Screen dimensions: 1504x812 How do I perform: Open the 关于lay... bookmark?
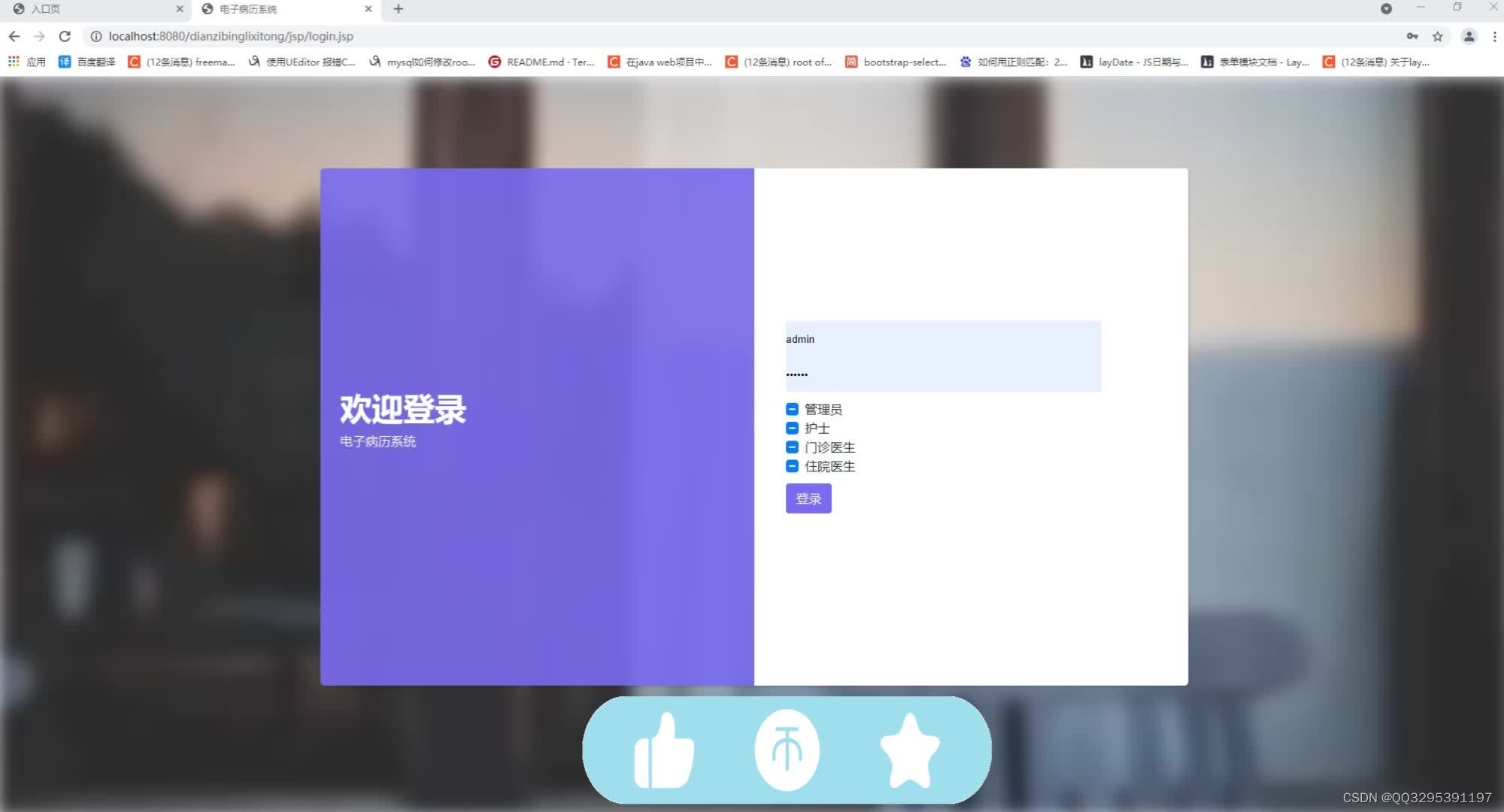pyautogui.click(x=1376, y=62)
